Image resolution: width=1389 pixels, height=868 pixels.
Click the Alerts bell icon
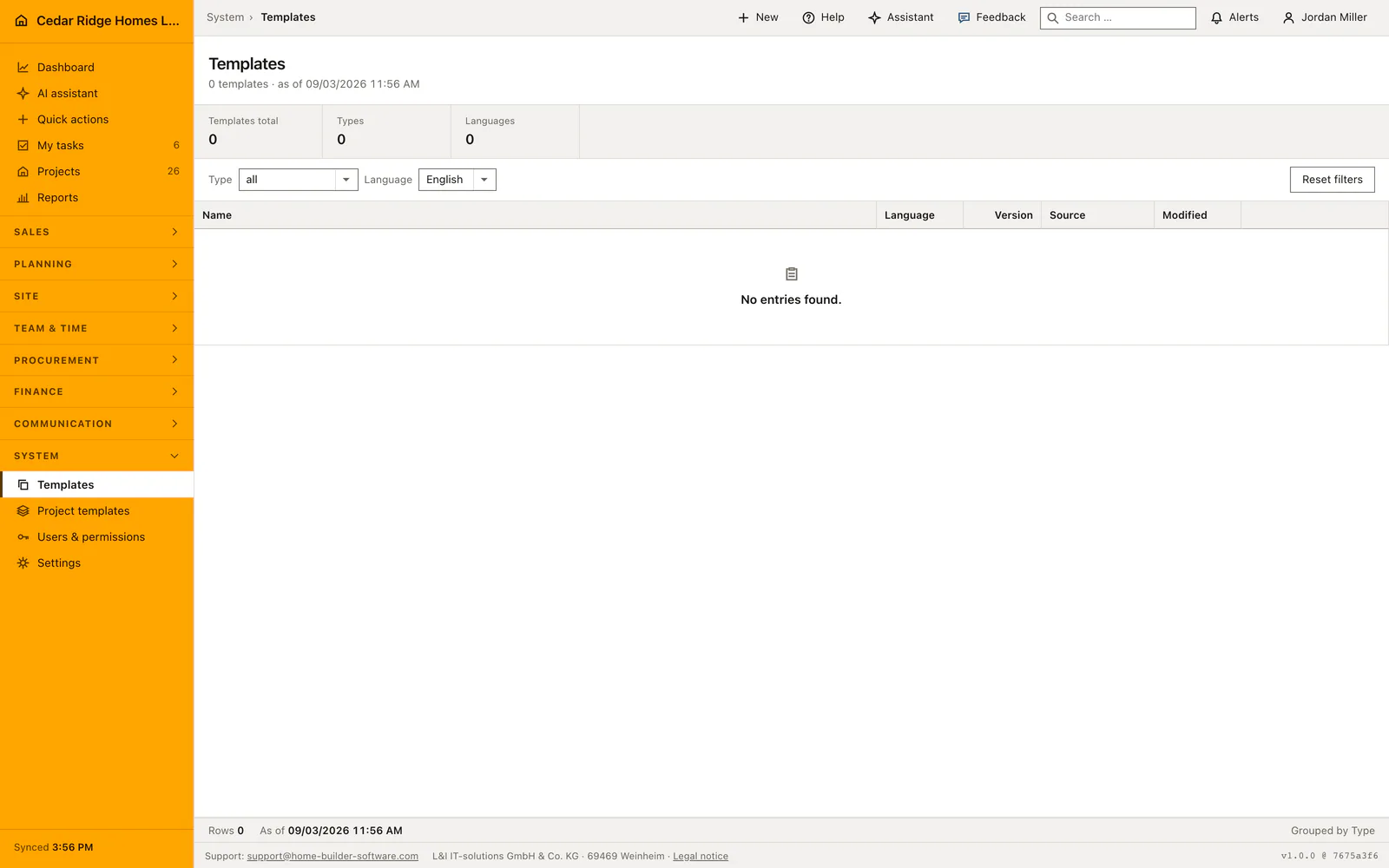[x=1216, y=17]
